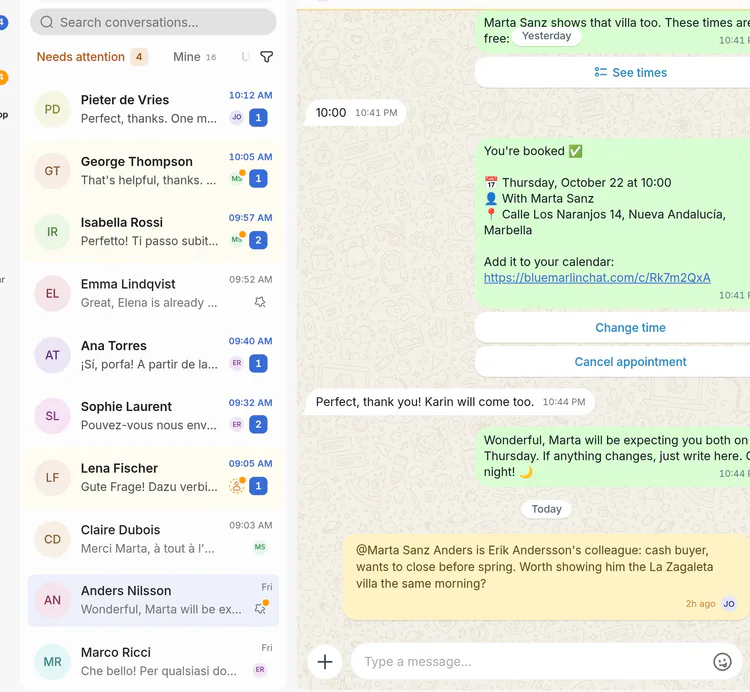Screen dimensions: 750x692
Task: Click the SL avatar of Sophie Laurent
Action: pyautogui.click(x=52, y=416)
